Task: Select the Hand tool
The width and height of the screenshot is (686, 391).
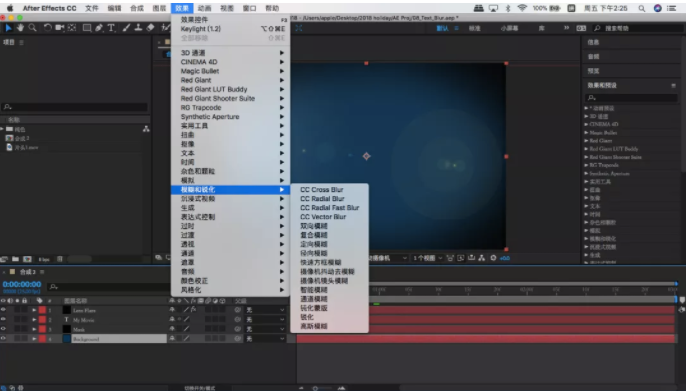Action: coord(20,28)
